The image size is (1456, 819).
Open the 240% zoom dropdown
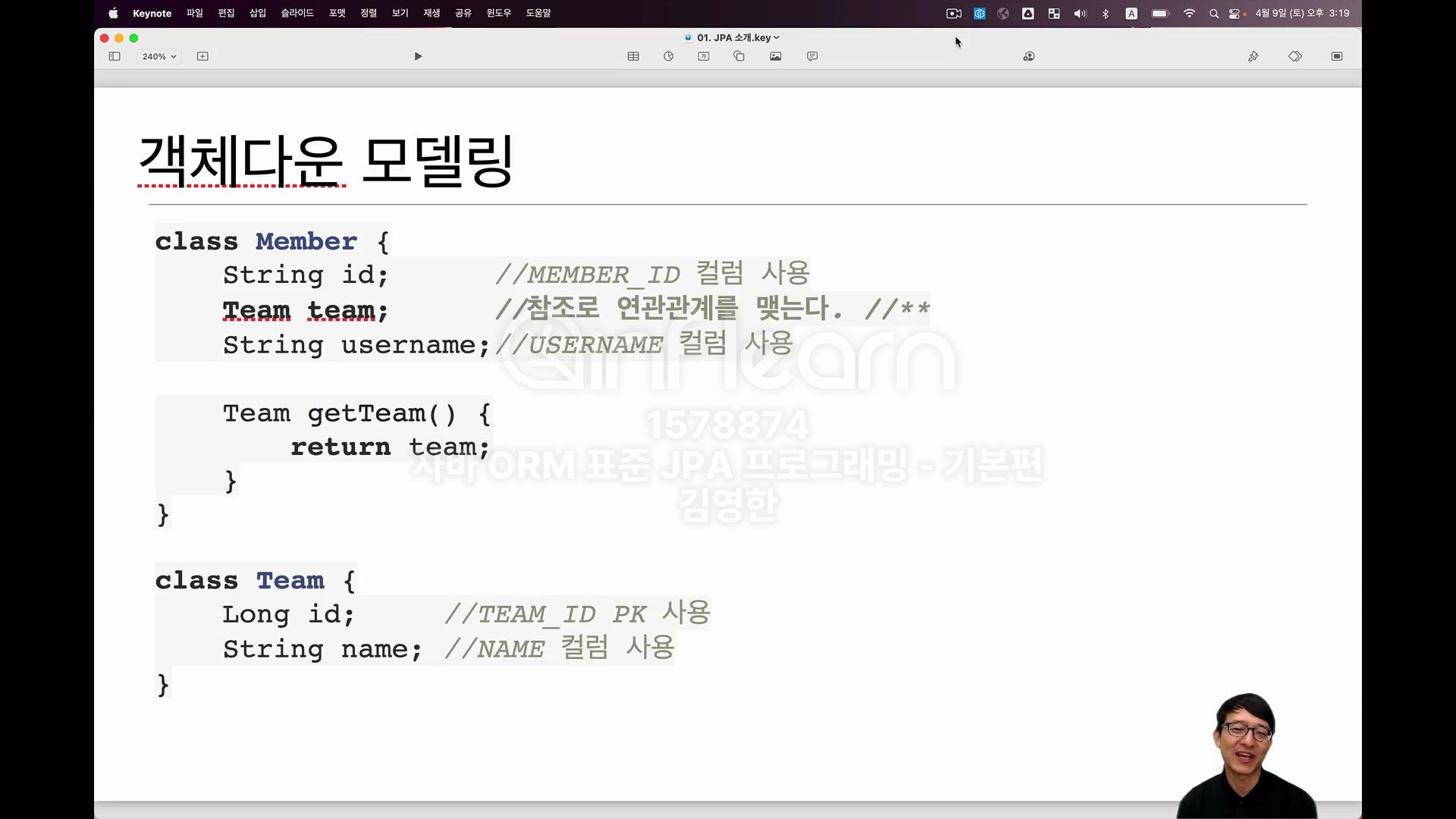(159, 56)
